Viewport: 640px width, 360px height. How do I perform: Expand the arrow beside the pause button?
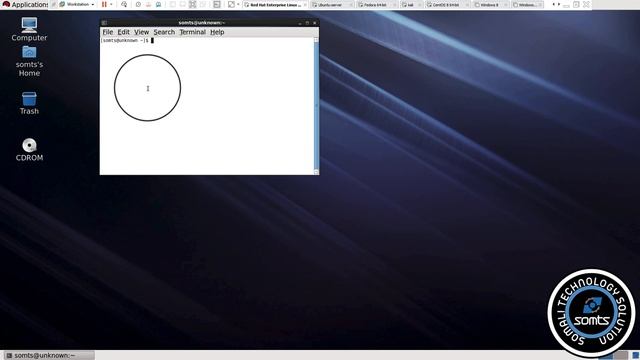click(111, 4)
